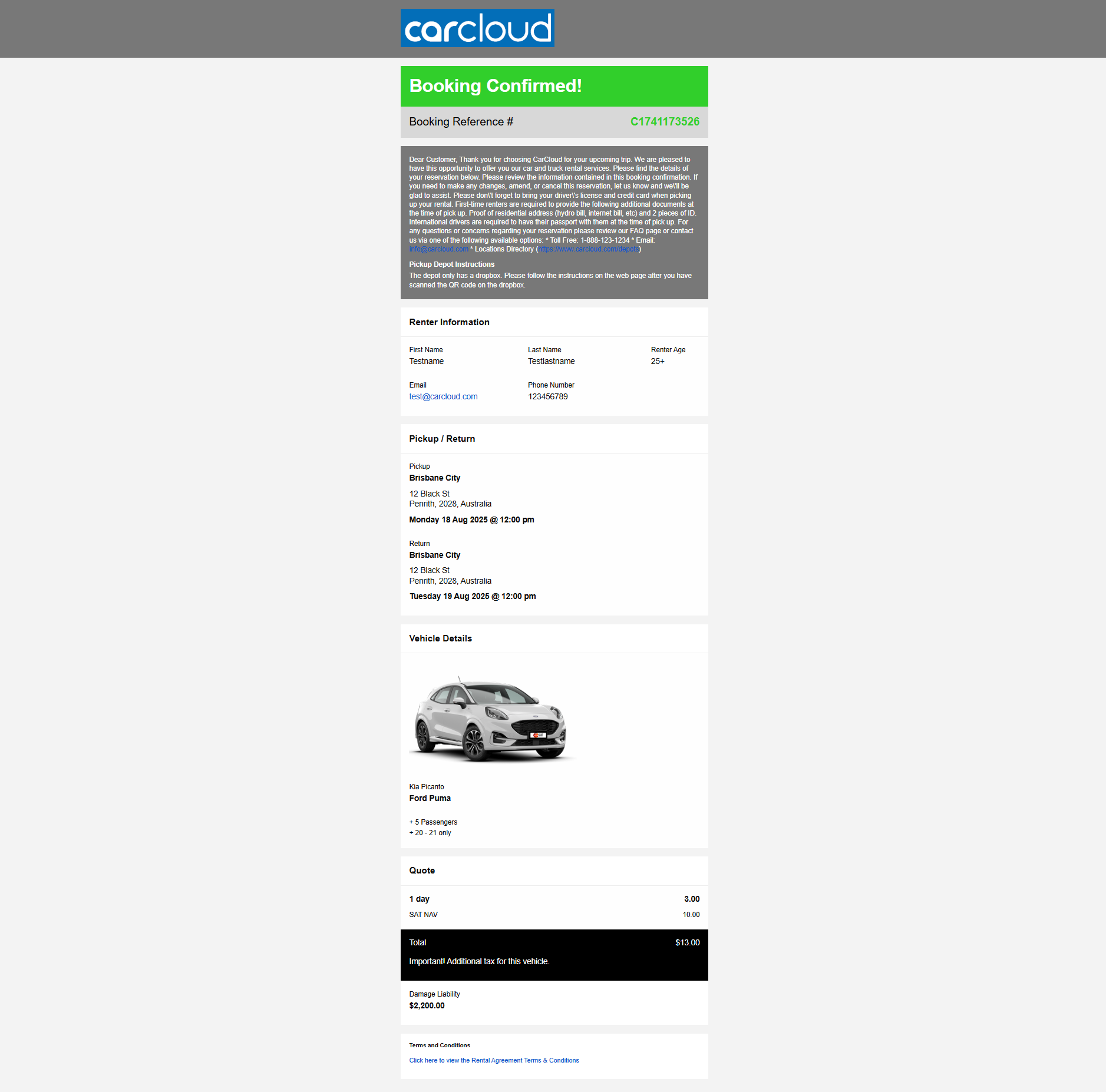Screen dimensions: 1106x1092
Task: Open the info@carcloud.com email link
Action: pos(438,249)
